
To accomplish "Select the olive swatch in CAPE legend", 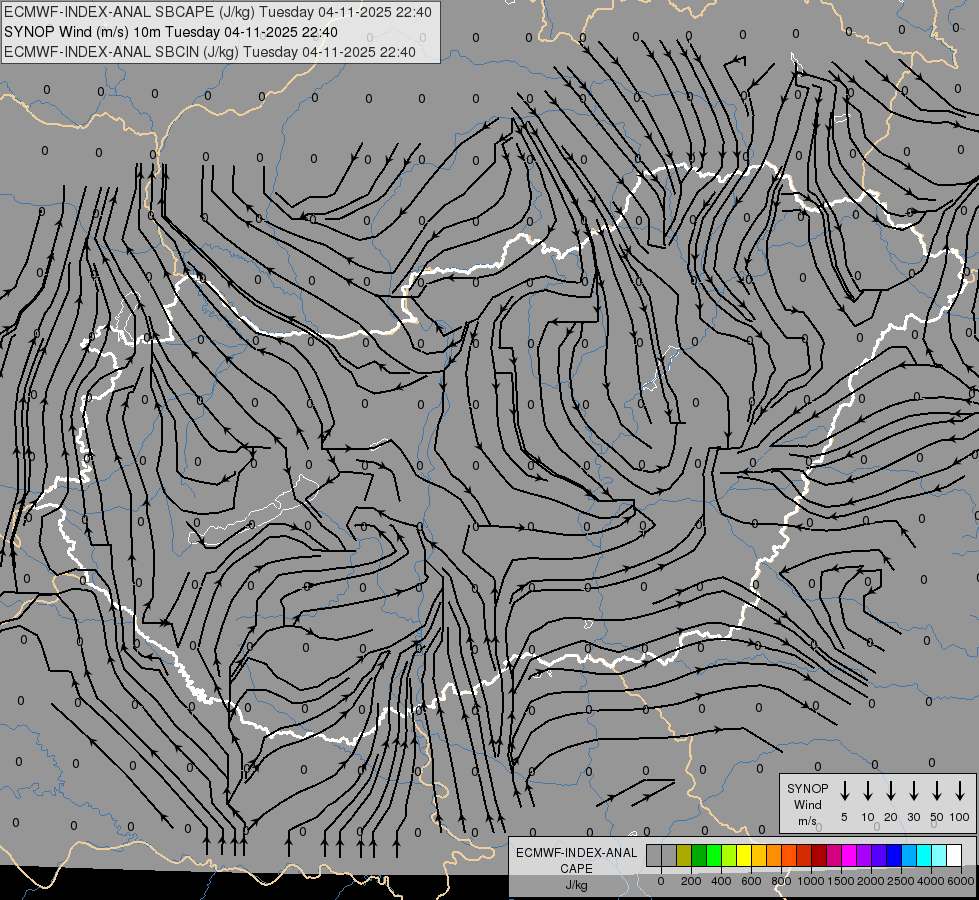I will pos(684,856).
